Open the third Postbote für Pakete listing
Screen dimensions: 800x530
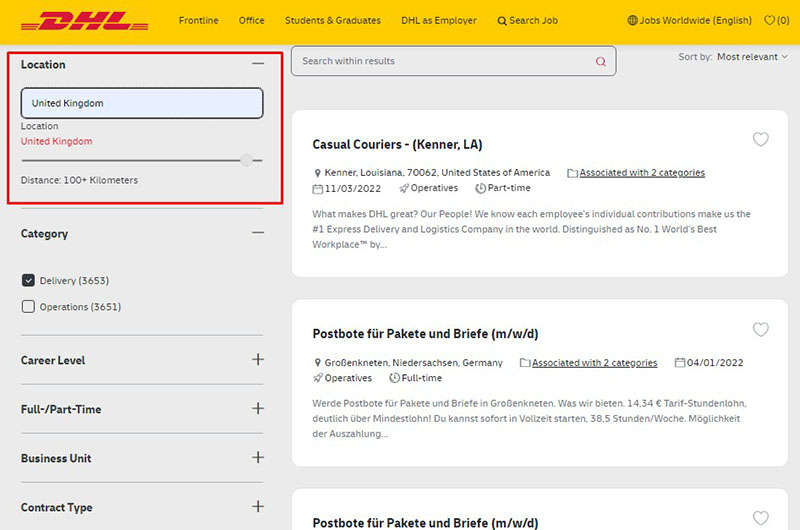point(425,523)
